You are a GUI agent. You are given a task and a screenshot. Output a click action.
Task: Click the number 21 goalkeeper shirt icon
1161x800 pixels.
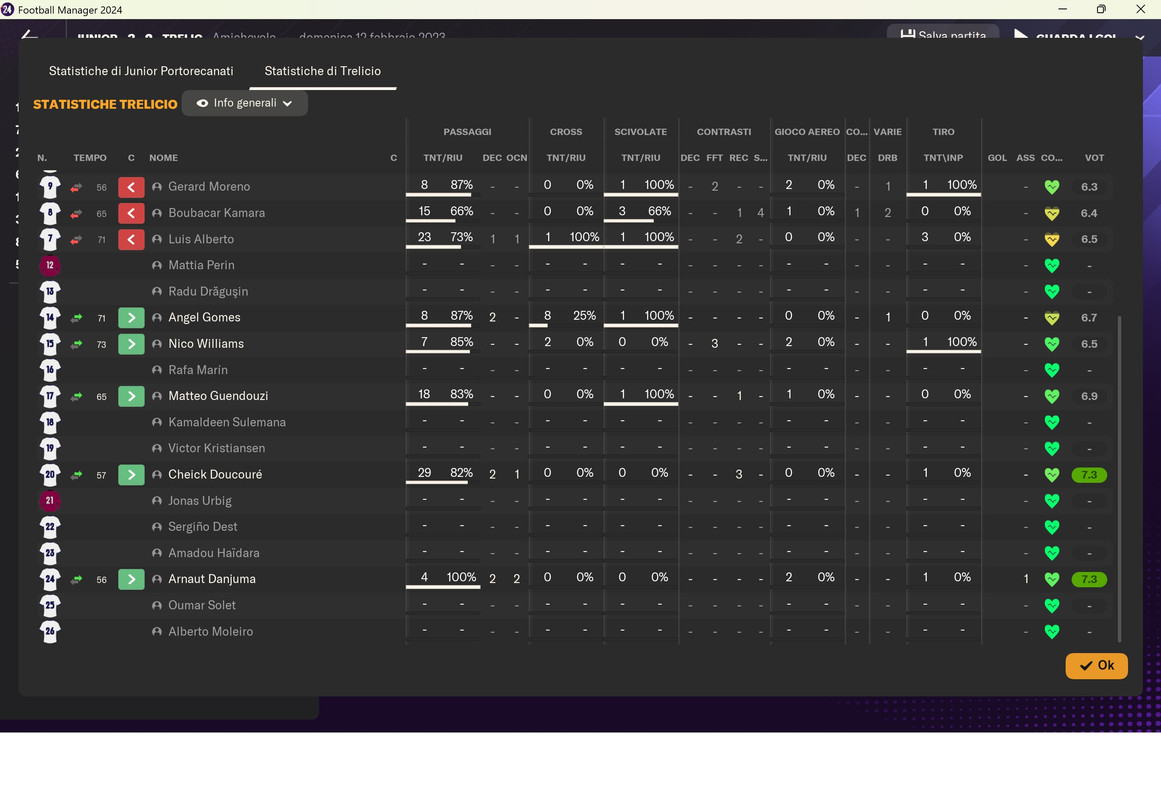point(50,501)
